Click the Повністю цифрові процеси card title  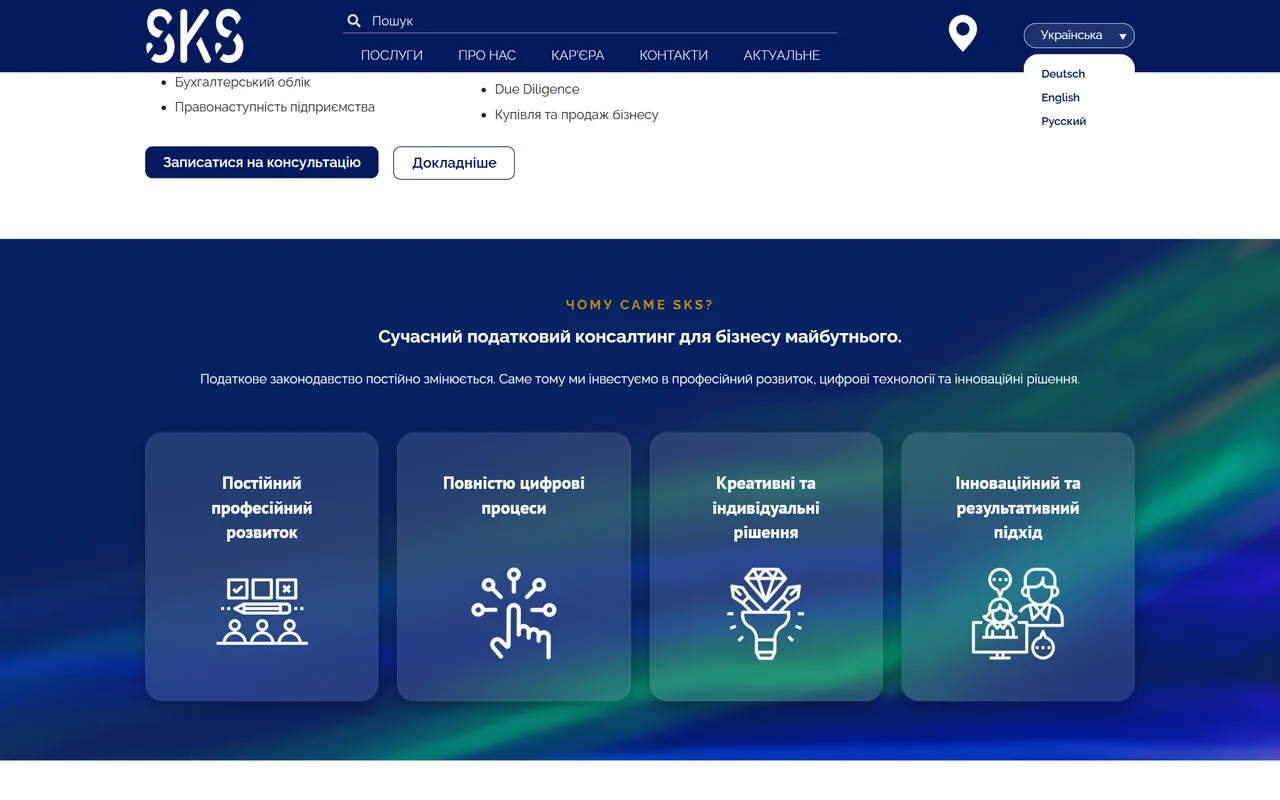(514, 496)
